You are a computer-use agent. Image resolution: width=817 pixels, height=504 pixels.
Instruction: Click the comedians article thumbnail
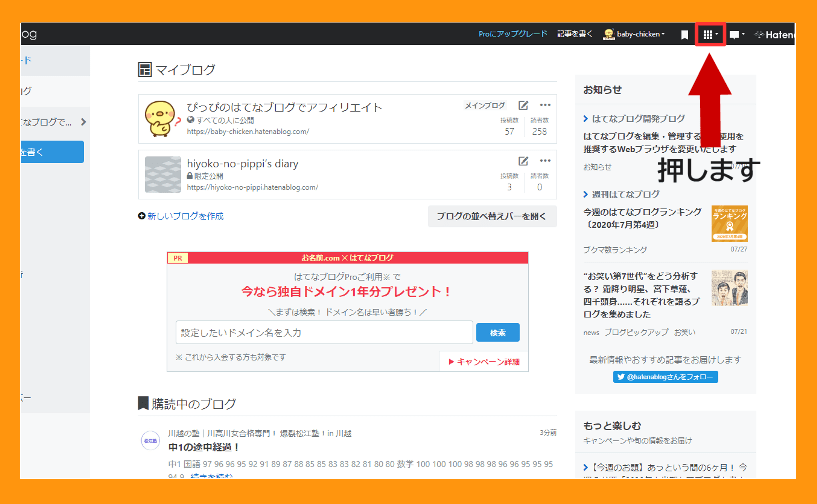pos(729,288)
